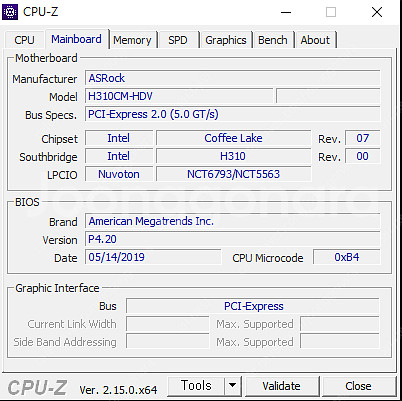
Task: Click the Model field H310CM-HDV
Action: [179, 96]
